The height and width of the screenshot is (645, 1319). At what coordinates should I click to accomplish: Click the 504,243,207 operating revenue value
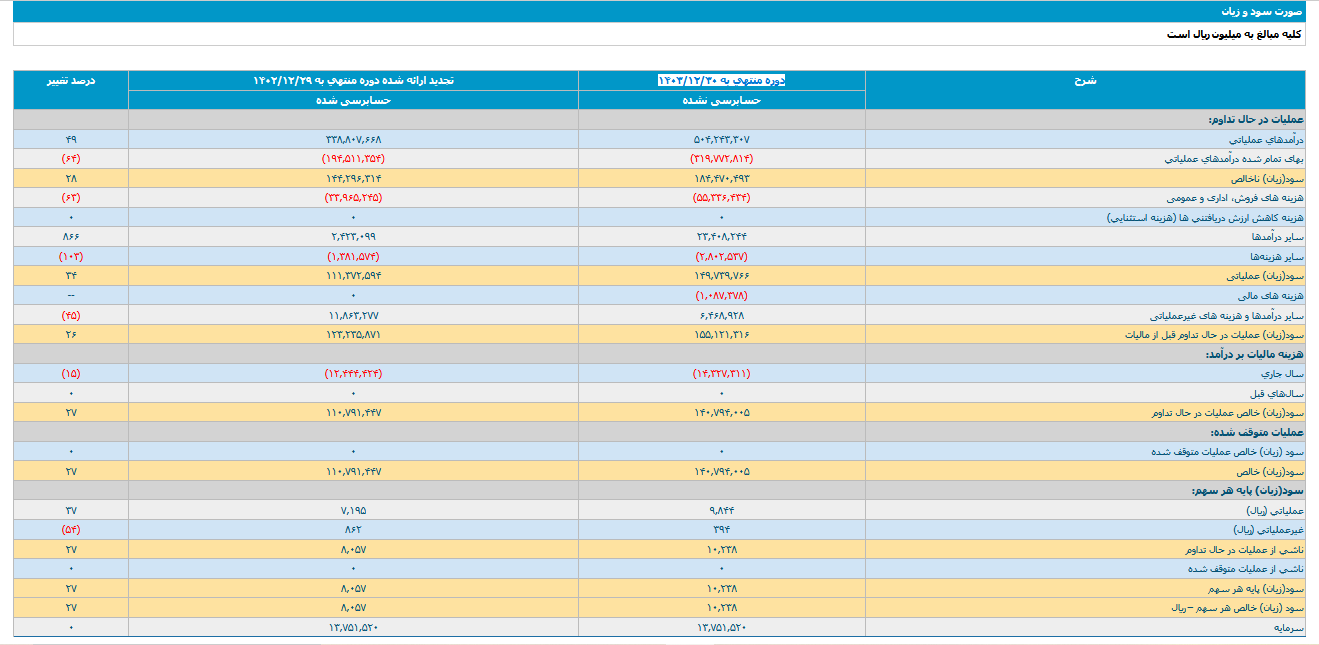pyautogui.click(x=721, y=139)
